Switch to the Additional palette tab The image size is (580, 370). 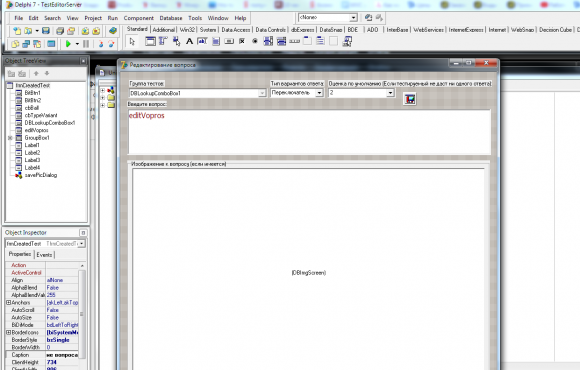[163, 30]
